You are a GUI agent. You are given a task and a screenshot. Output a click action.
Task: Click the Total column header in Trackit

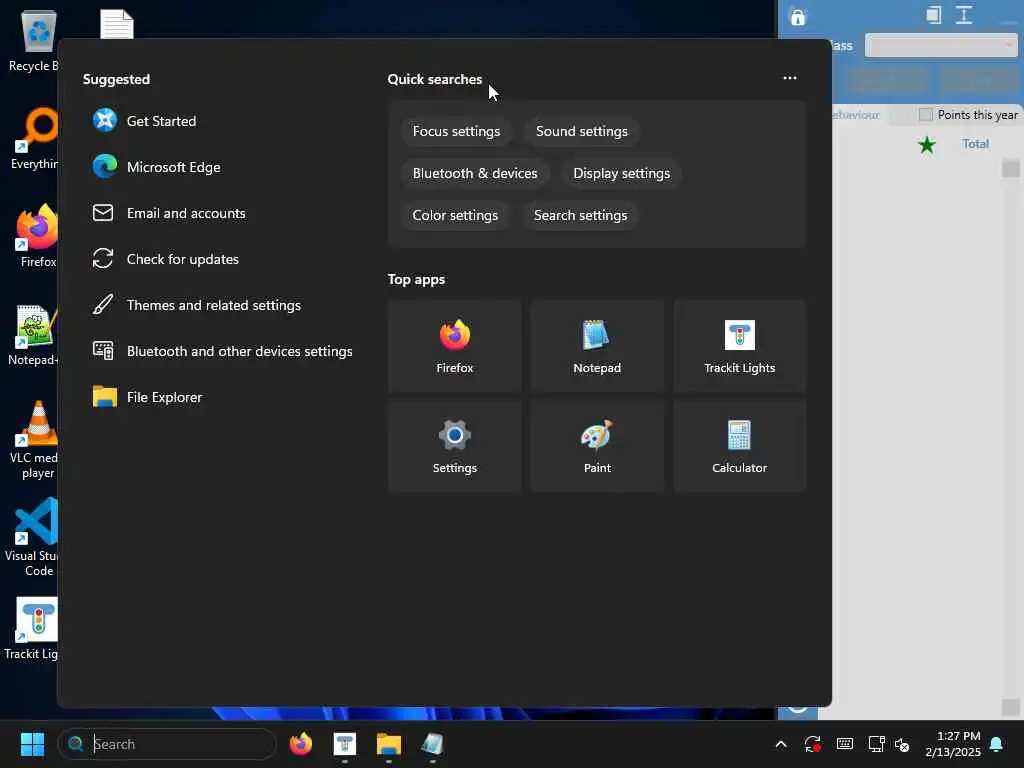(975, 144)
